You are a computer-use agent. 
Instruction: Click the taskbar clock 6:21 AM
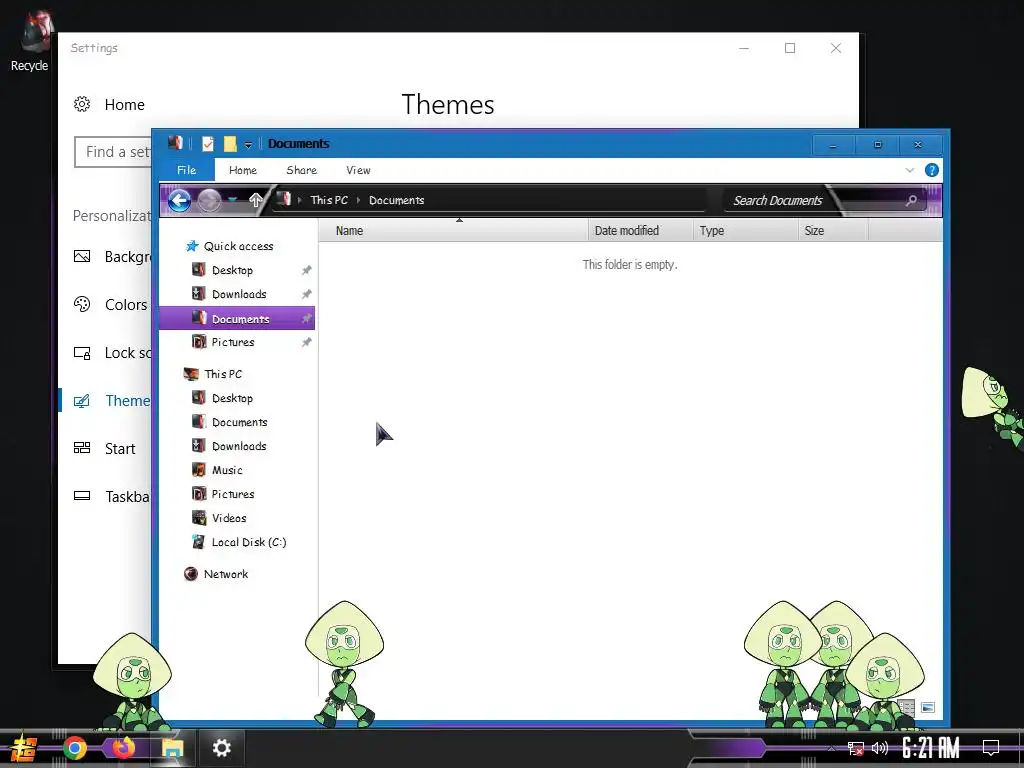tap(930, 748)
